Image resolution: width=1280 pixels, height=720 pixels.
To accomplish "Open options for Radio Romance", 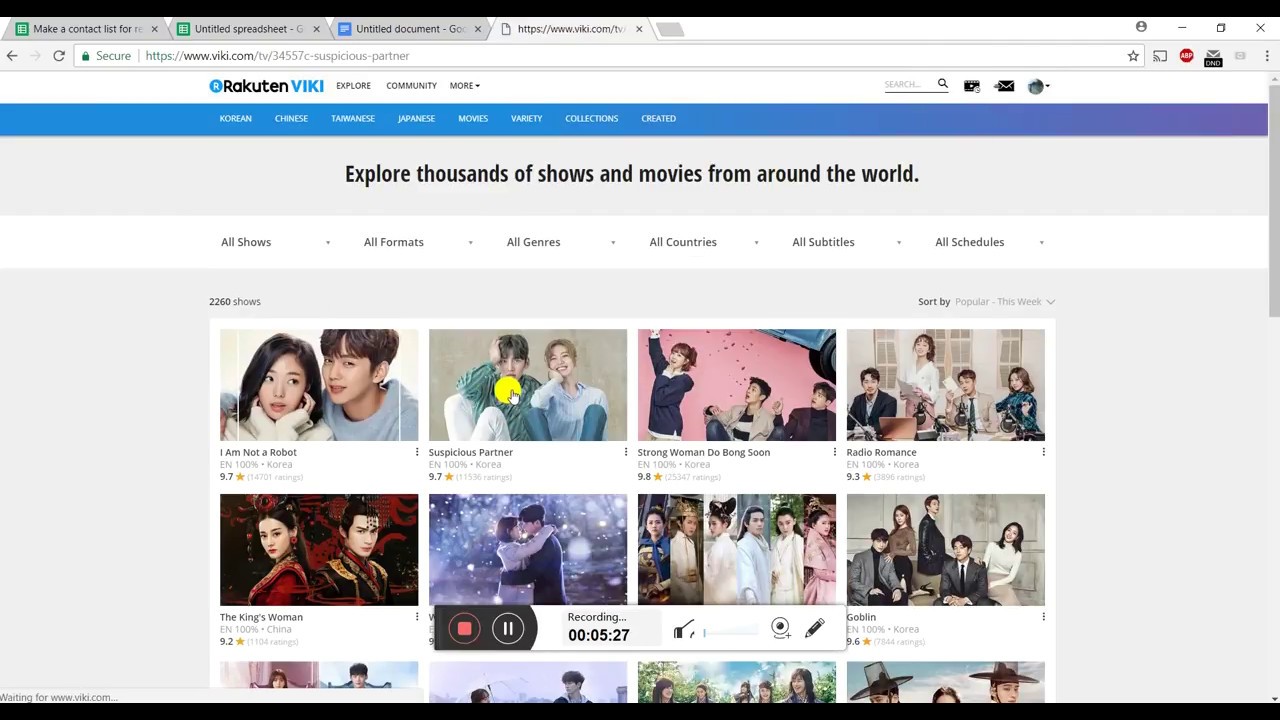I will (1044, 452).
